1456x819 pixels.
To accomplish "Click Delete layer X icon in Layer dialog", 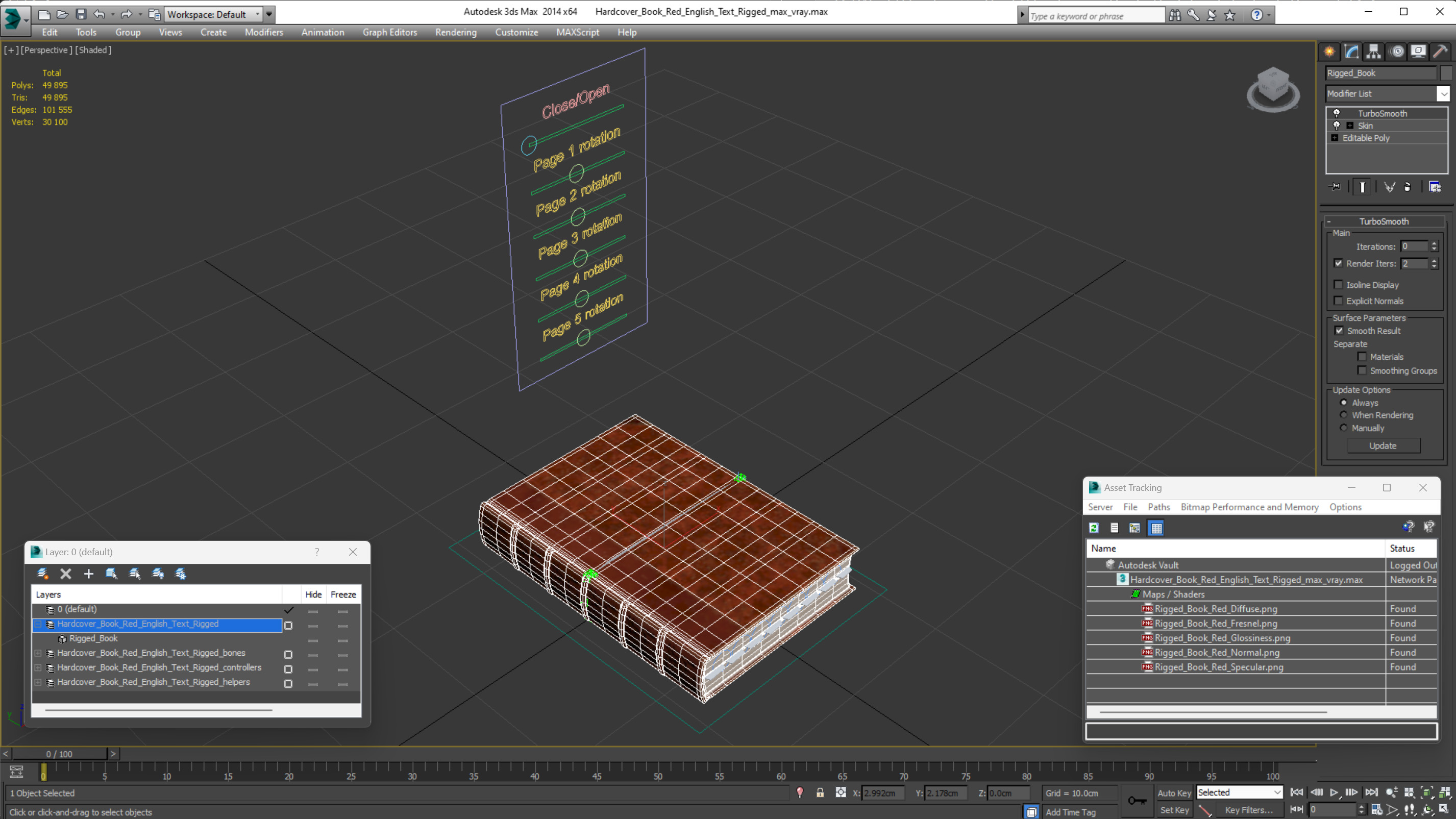I will 65,574.
